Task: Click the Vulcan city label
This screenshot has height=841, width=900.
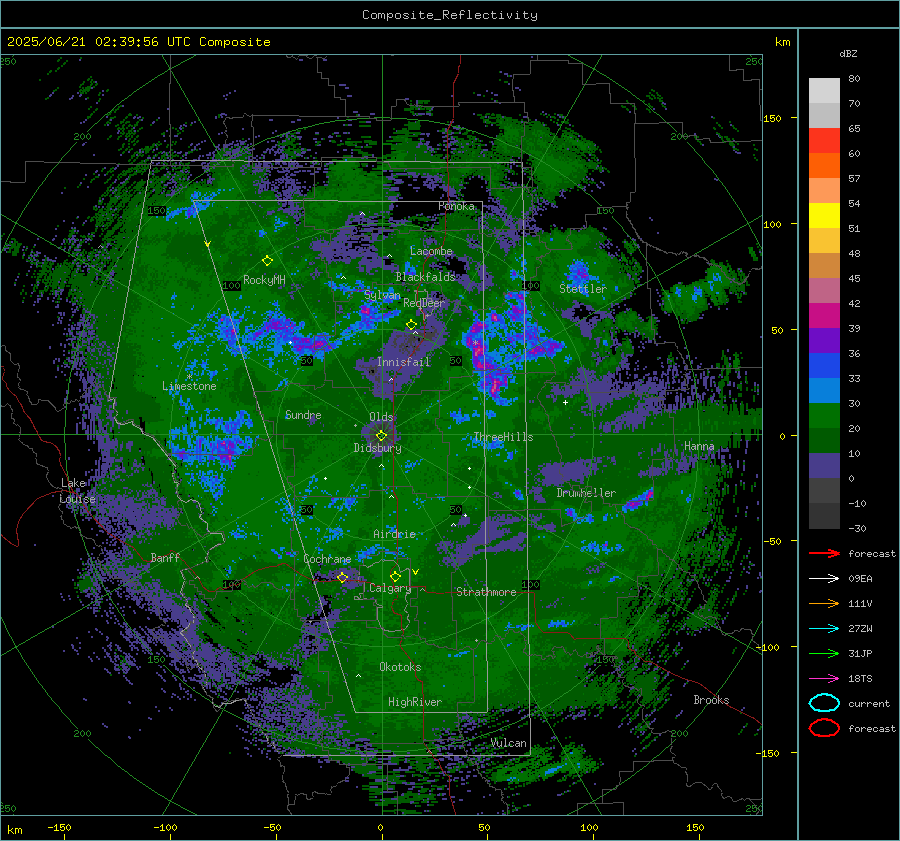Action: (x=509, y=743)
